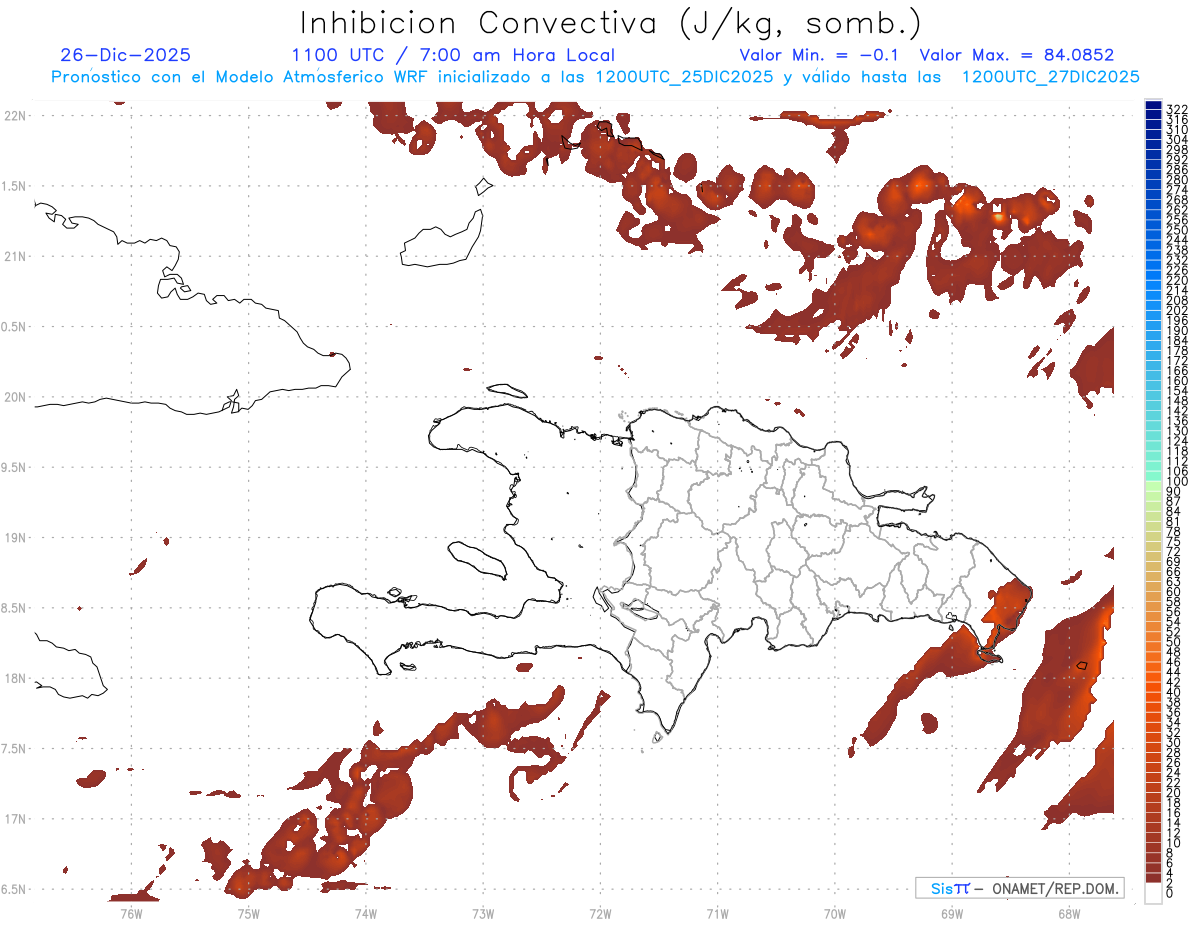Click the '7.5N' latitude label
The height and width of the screenshot is (927, 1200).
(x=14, y=748)
